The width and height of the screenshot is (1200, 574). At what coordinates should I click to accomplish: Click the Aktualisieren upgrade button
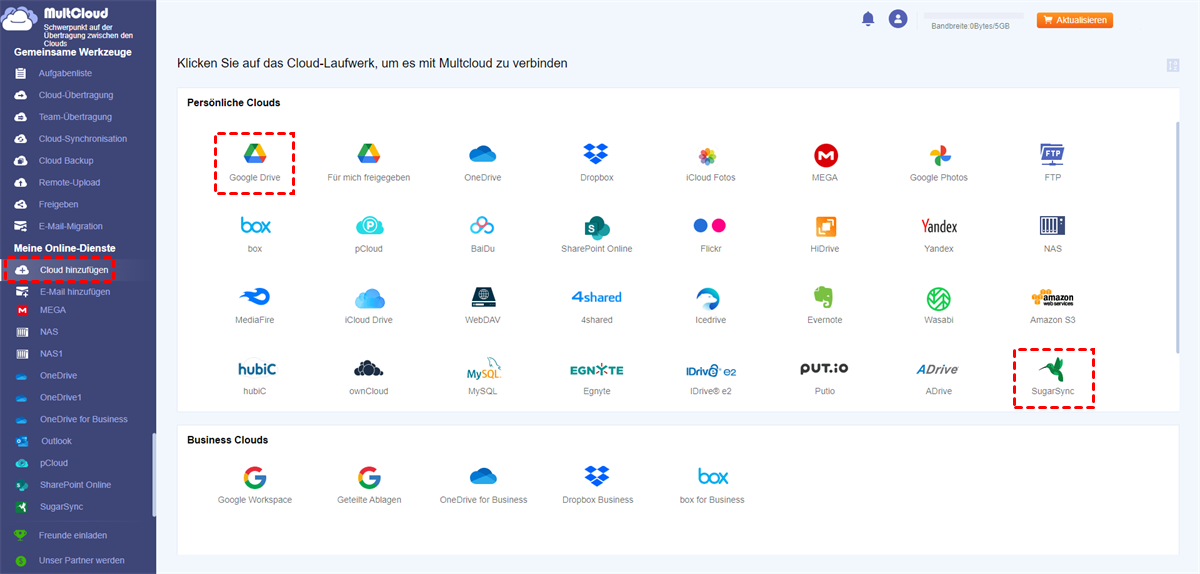1075,20
